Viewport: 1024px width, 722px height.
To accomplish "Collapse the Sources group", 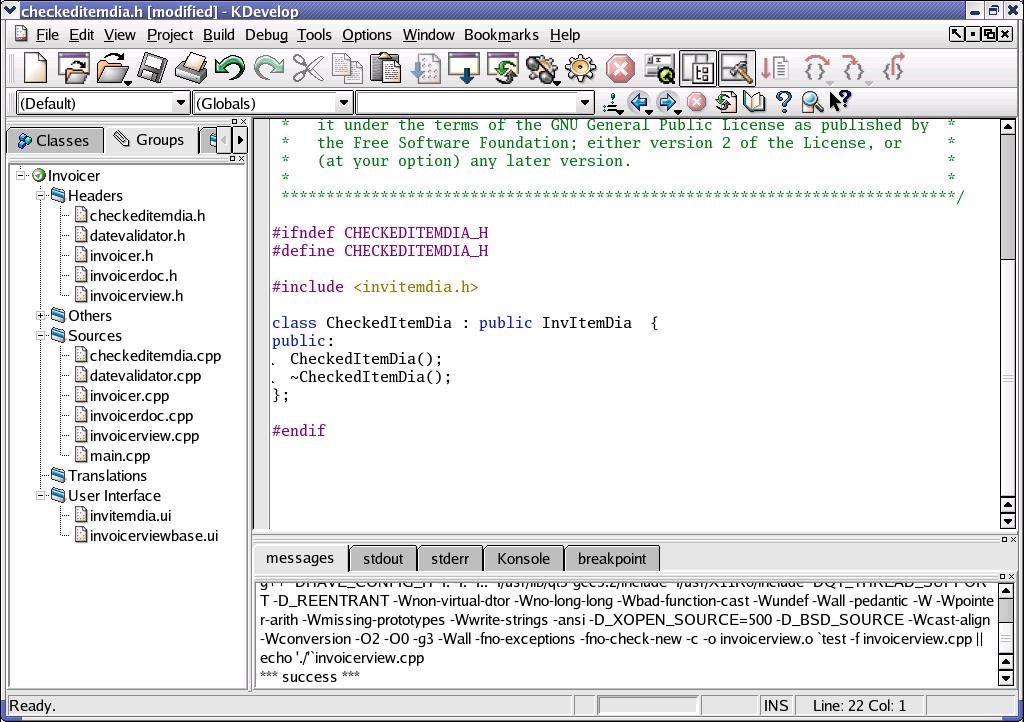I will pos(40,336).
